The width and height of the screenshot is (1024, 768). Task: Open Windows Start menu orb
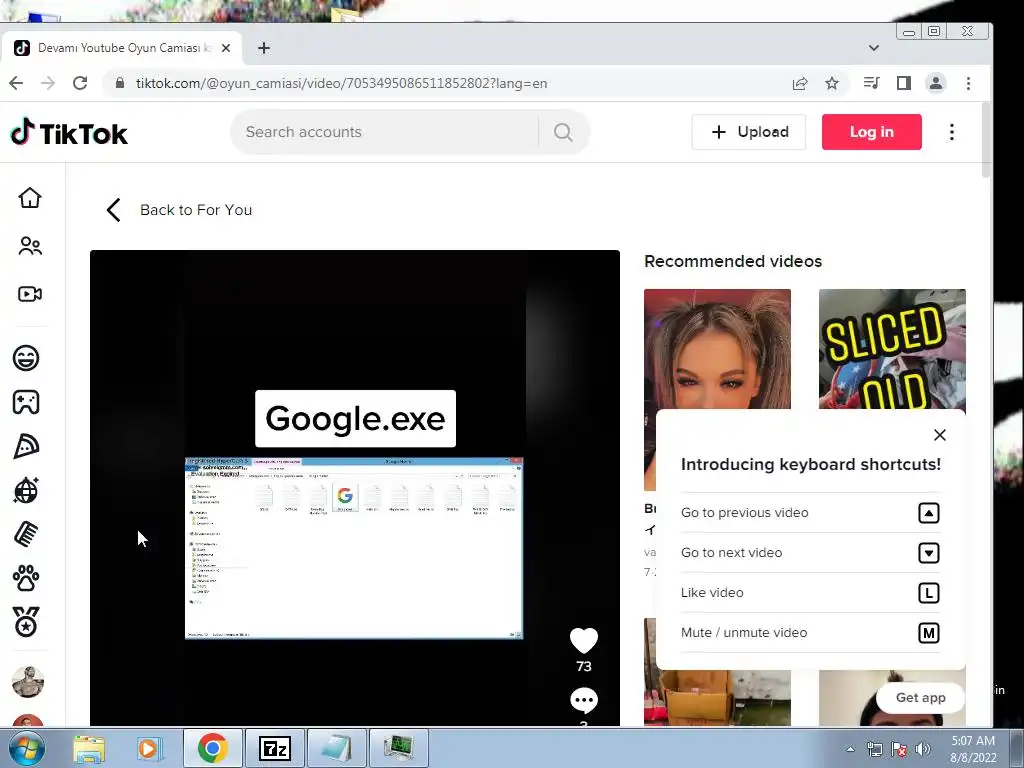tap(27, 748)
